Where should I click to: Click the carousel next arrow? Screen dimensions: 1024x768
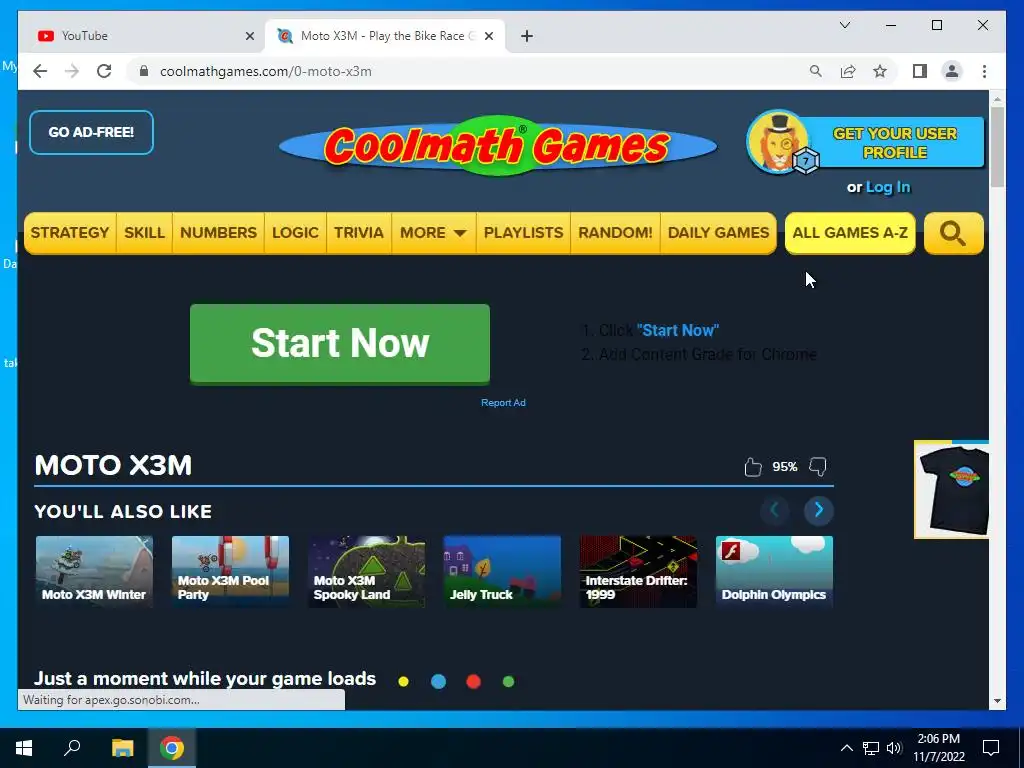818,510
